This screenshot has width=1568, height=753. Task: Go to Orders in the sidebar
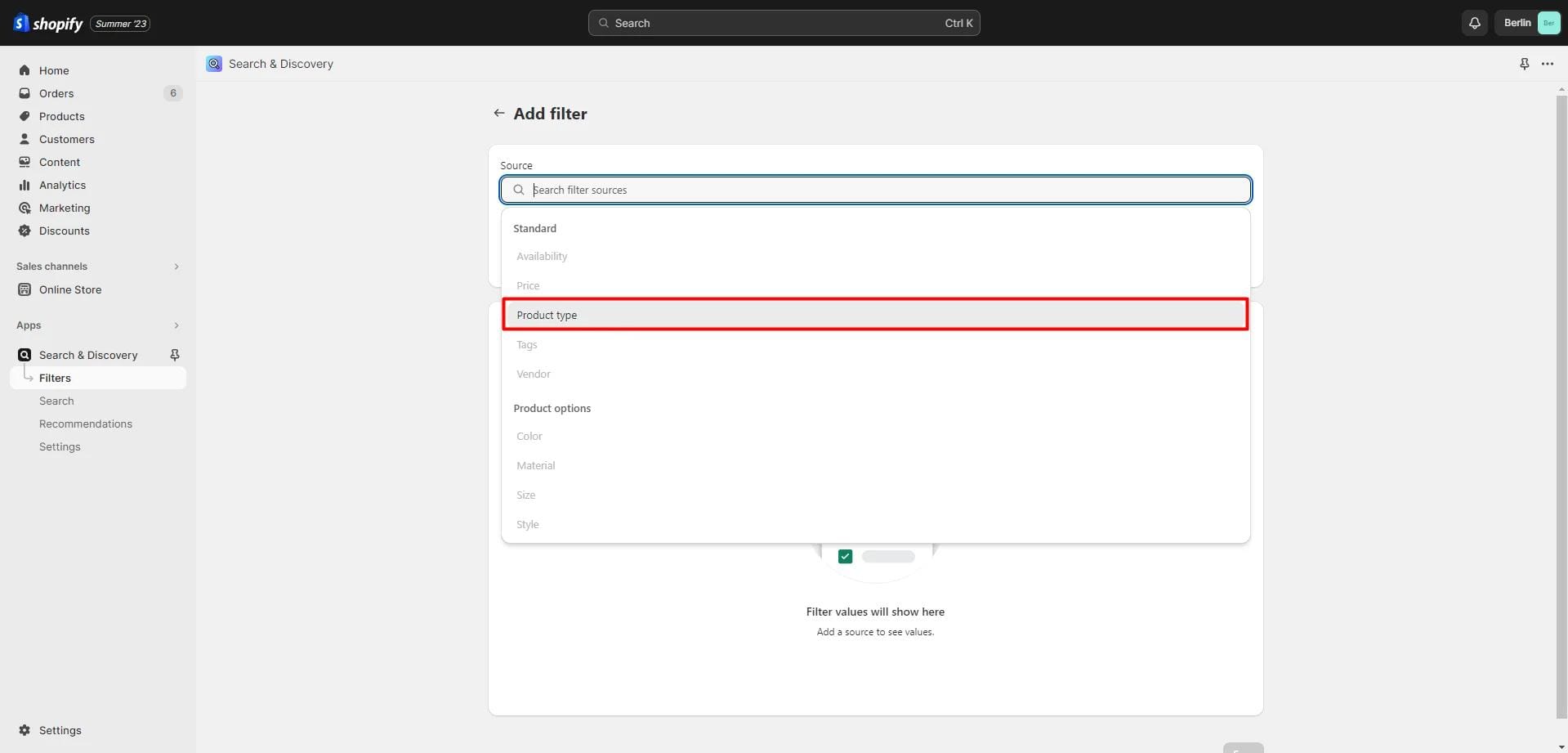coord(56,93)
